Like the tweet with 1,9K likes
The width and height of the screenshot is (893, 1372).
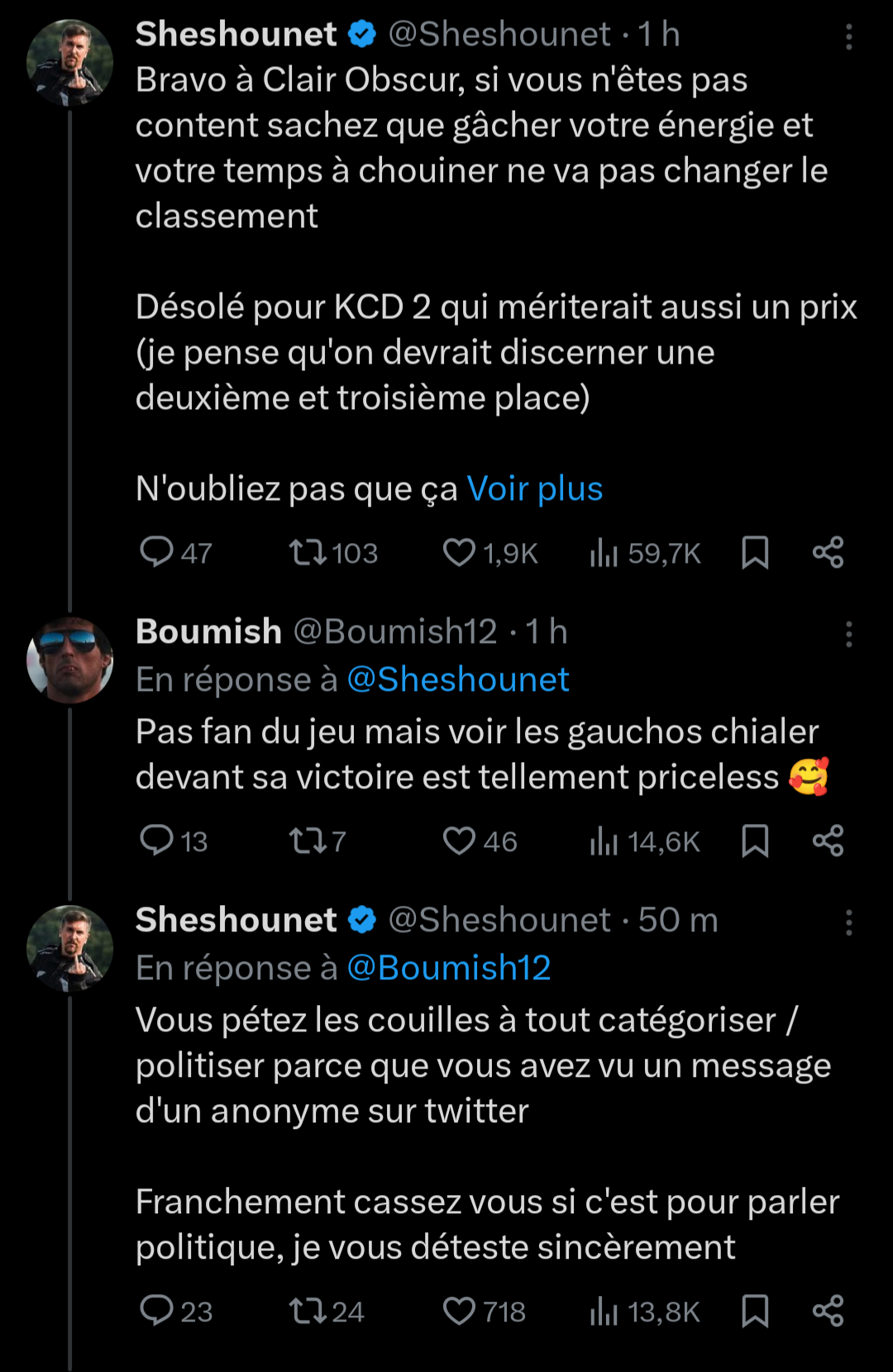tap(459, 552)
